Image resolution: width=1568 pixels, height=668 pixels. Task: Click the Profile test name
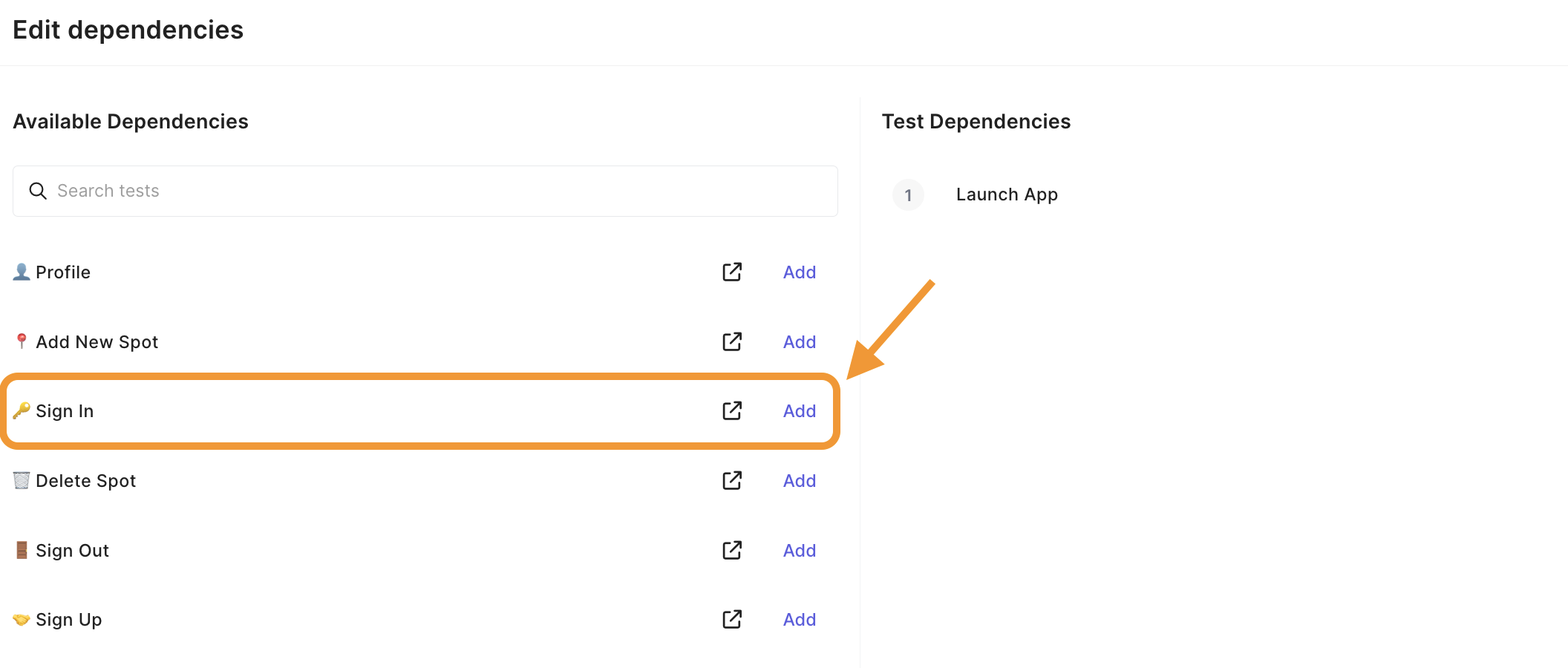(63, 272)
